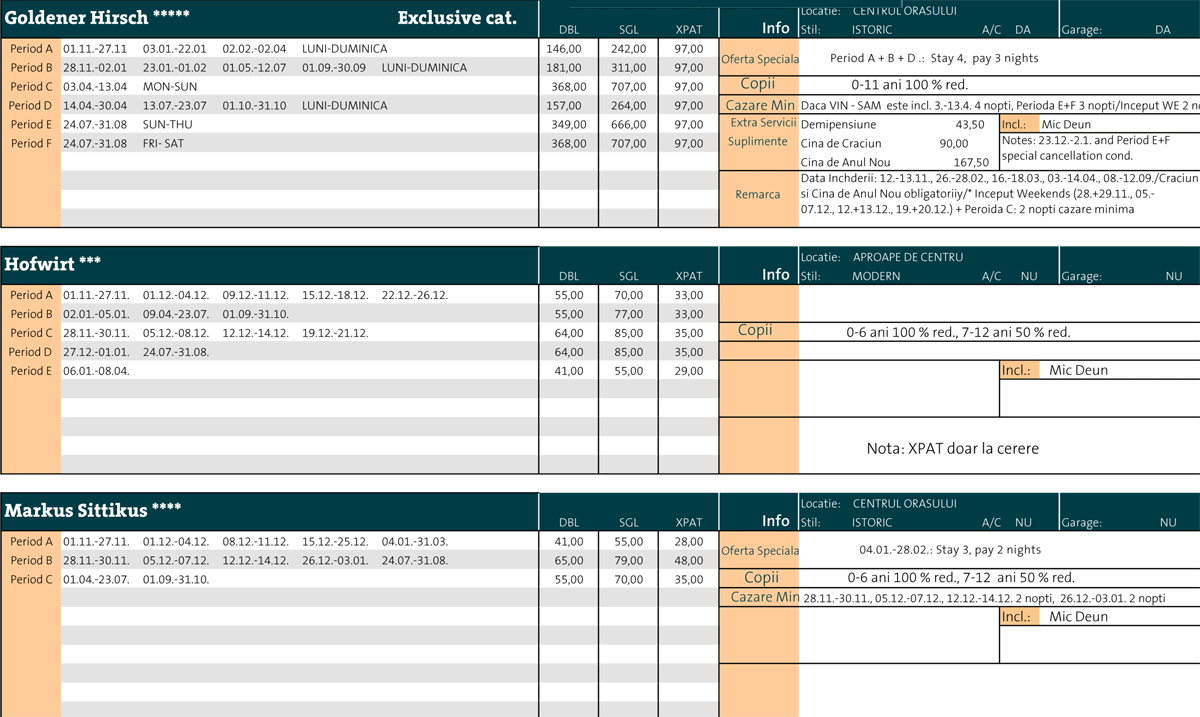
Task: Select Cazare Min label in Markus Sittikus
Action: (x=764, y=597)
